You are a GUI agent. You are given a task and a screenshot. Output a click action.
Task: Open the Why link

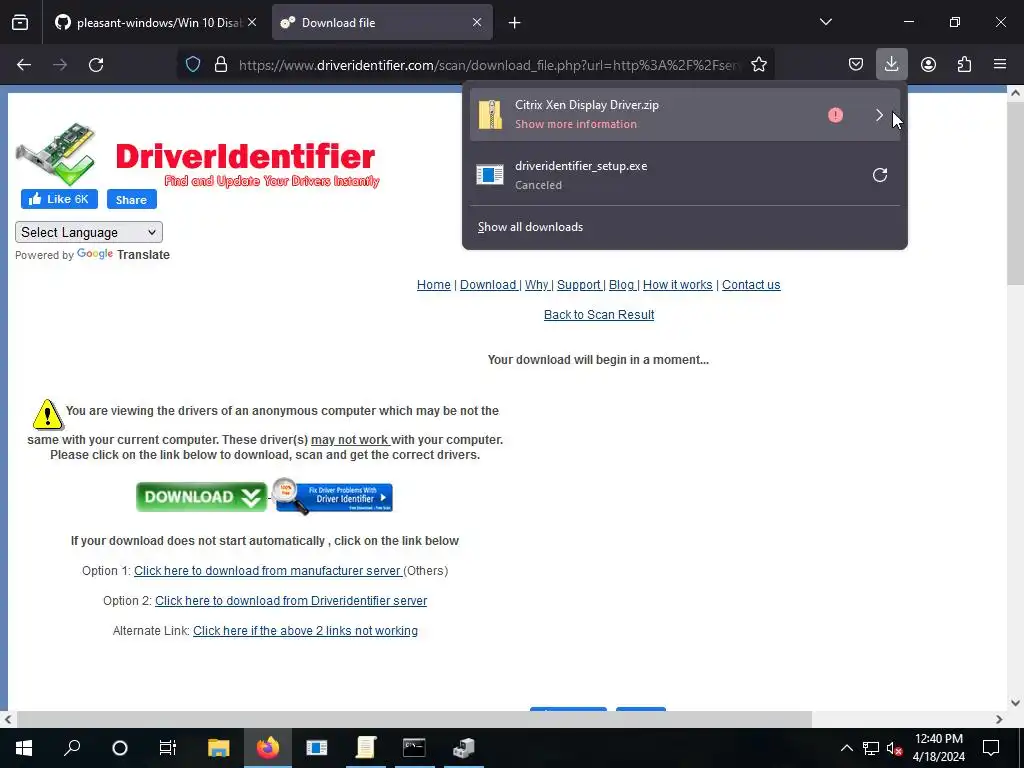537,285
